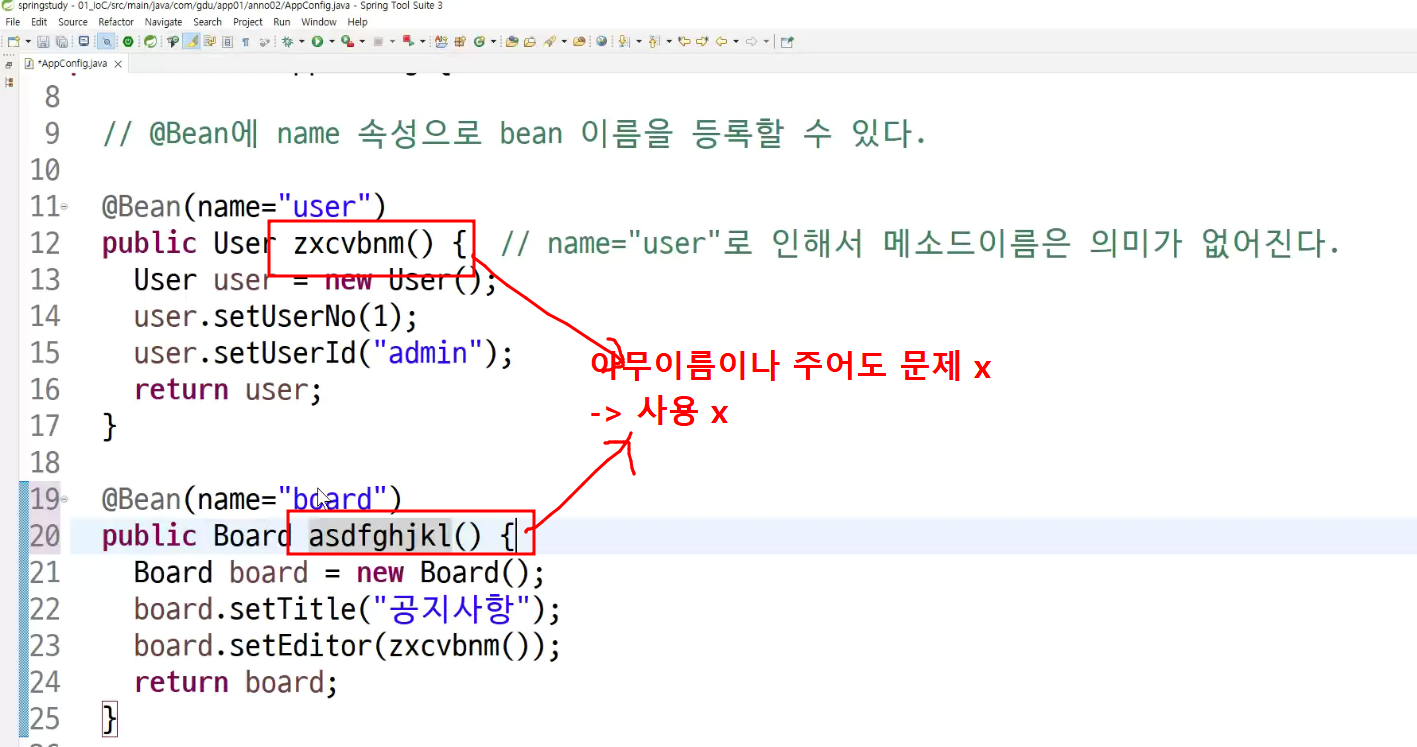Open the Coverage dropdown arrow
Viewport: 1417px width, 747px height.
coord(360,41)
